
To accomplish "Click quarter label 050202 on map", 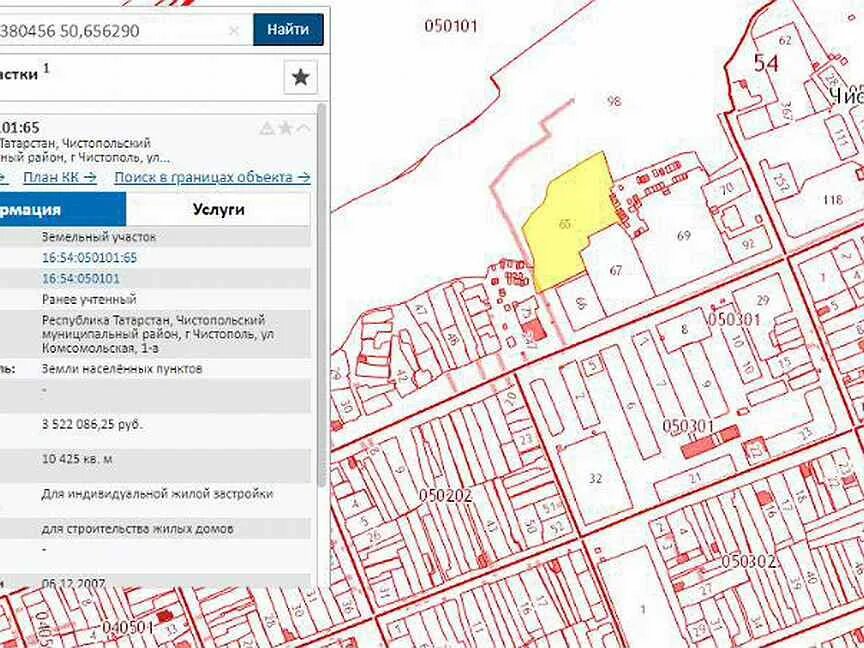I will (x=445, y=495).
